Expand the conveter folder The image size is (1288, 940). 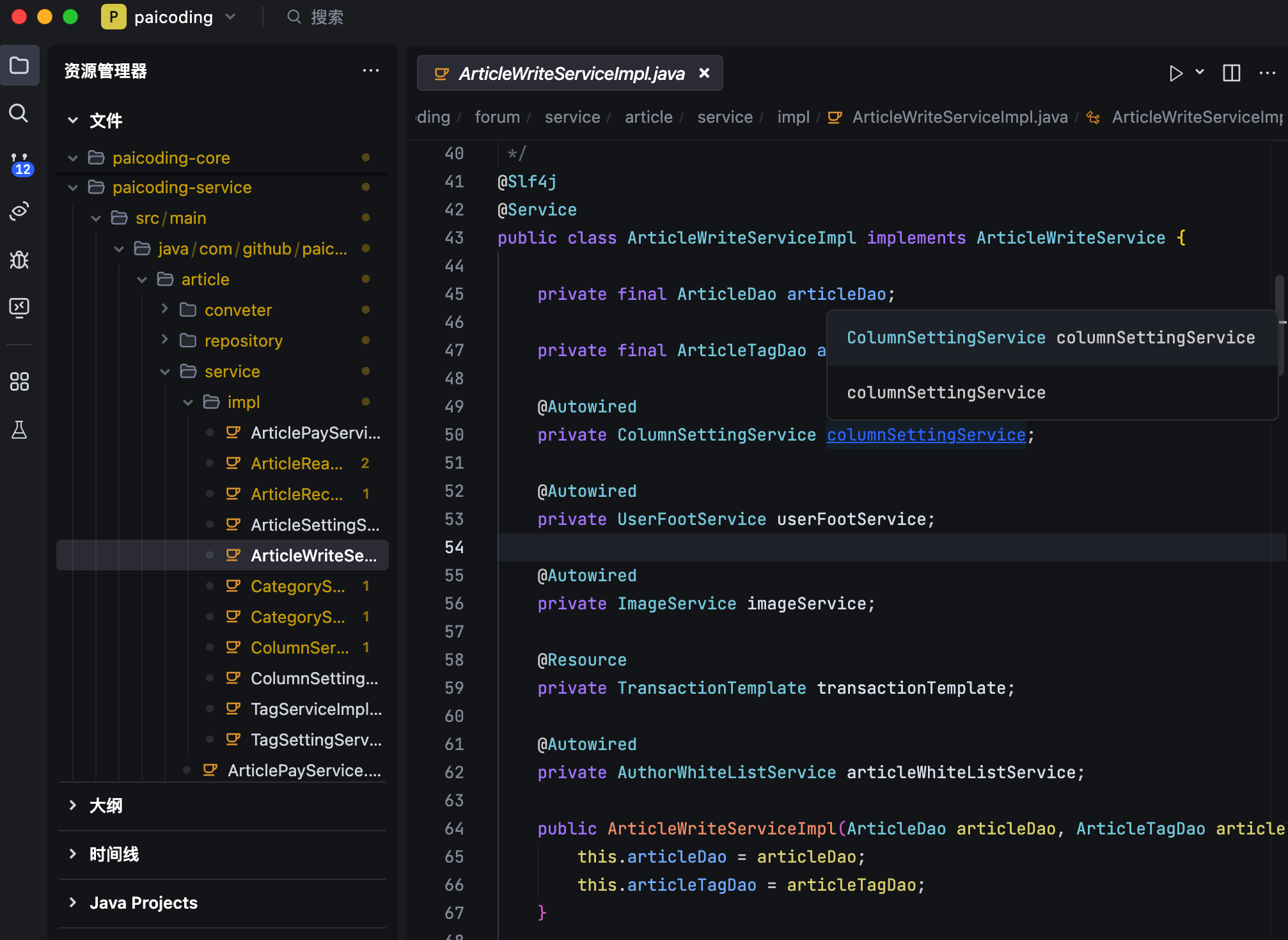(165, 310)
